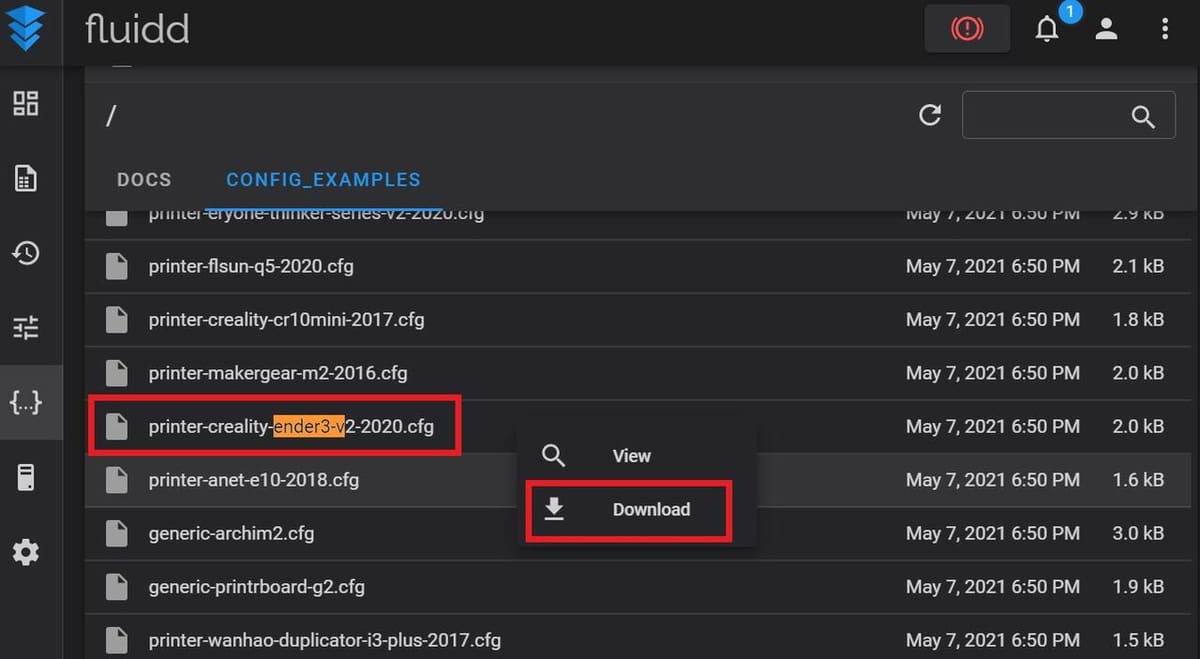Click file icon beside printer-flsun-q5-2020.cfg
The width and height of the screenshot is (1200, 659).
pos(117,267)
